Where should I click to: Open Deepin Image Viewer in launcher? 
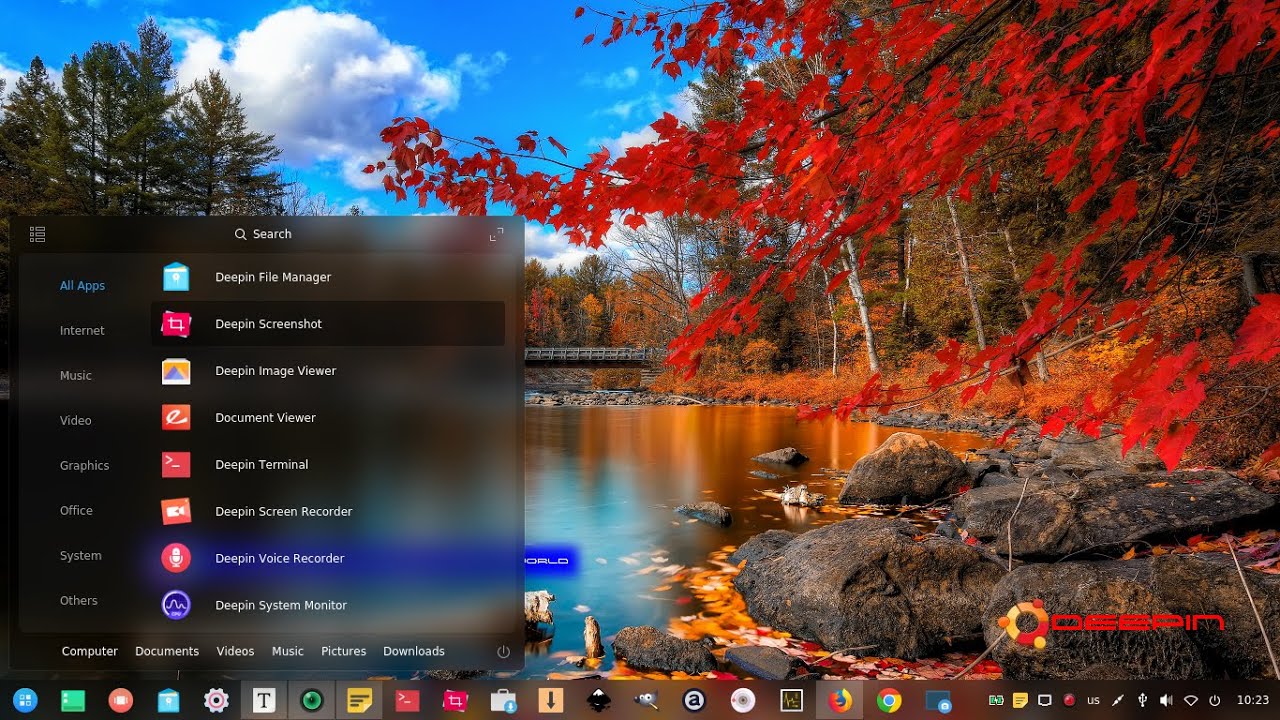point(327,371)
